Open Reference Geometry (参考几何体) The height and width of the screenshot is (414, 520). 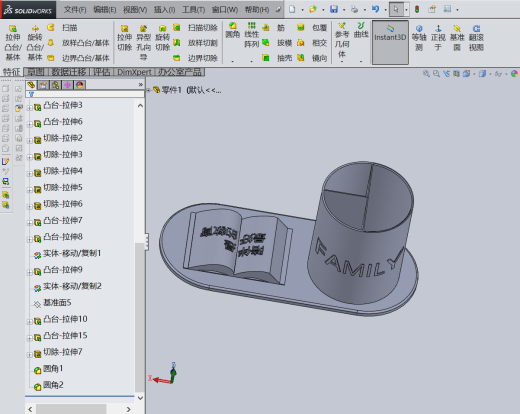342,40
